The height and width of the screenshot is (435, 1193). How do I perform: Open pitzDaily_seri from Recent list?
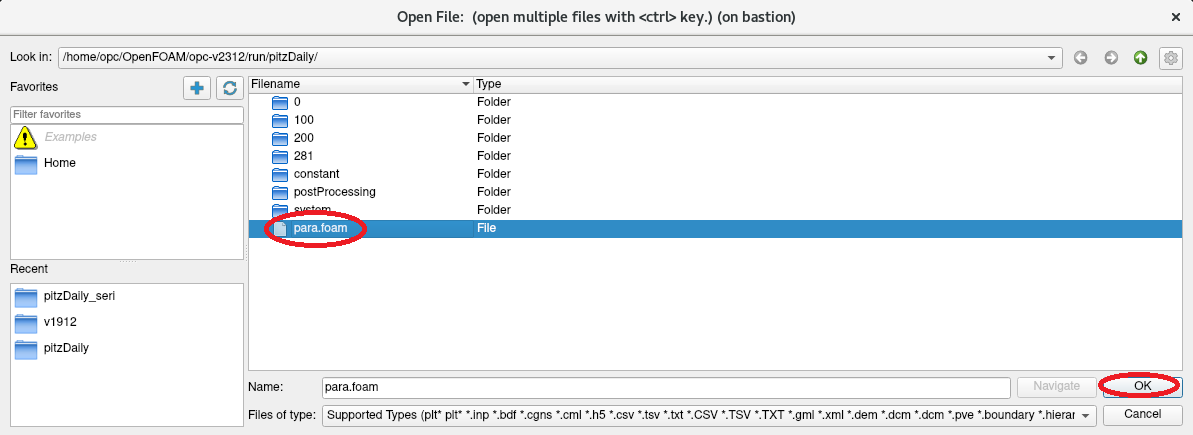(80, 297)
